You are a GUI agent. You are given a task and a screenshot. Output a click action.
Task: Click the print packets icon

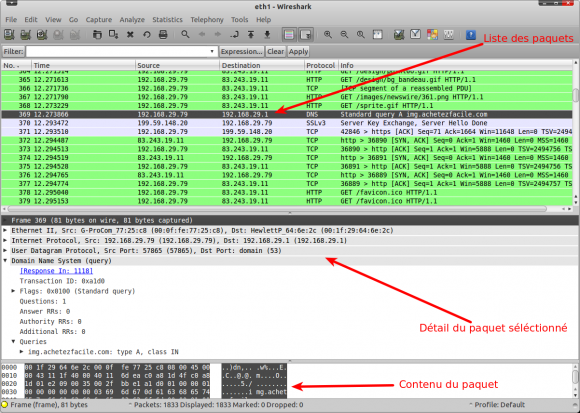[x=163, y=35]
